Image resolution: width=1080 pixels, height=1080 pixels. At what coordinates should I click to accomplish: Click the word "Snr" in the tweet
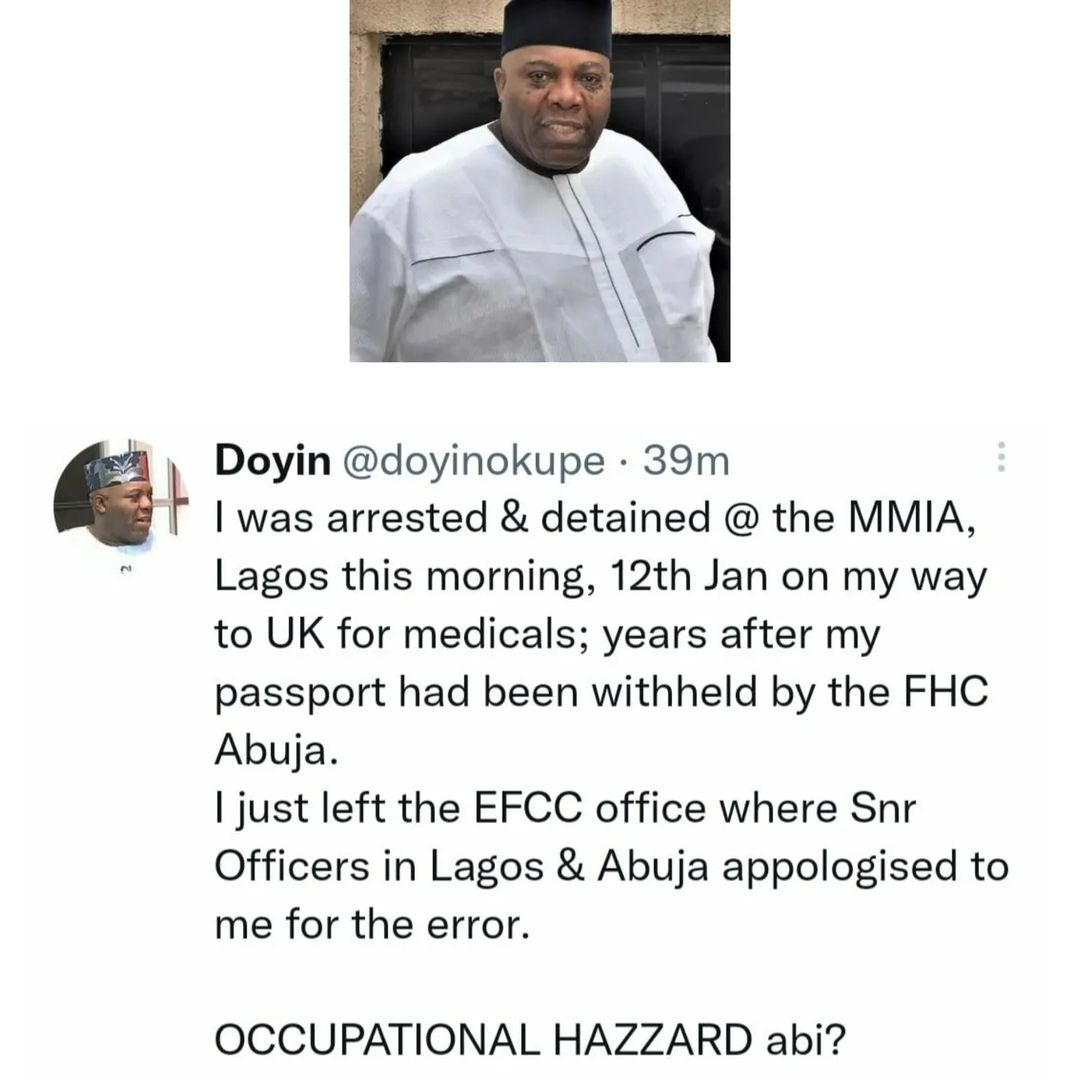[x=881, y=808]
